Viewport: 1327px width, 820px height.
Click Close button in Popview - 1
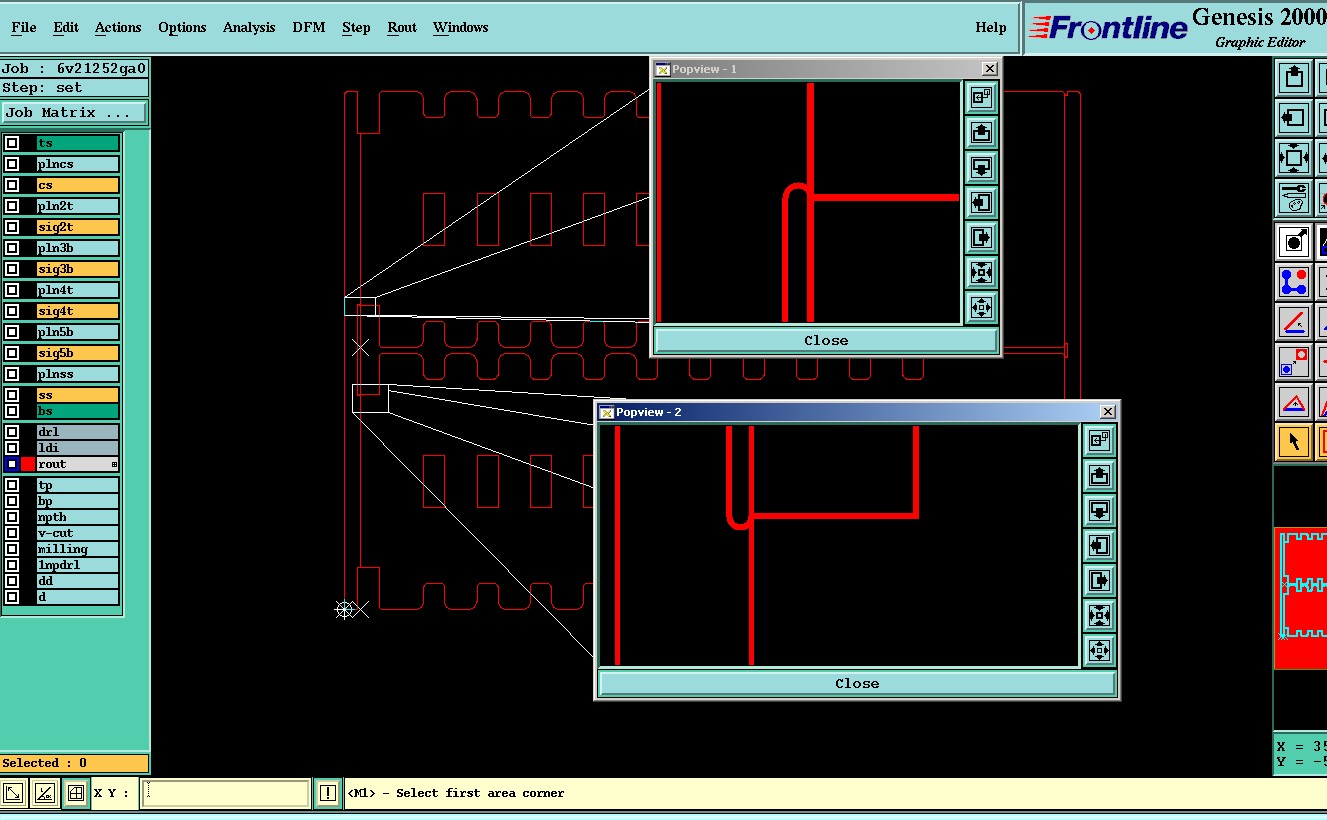tap(826, 340)
